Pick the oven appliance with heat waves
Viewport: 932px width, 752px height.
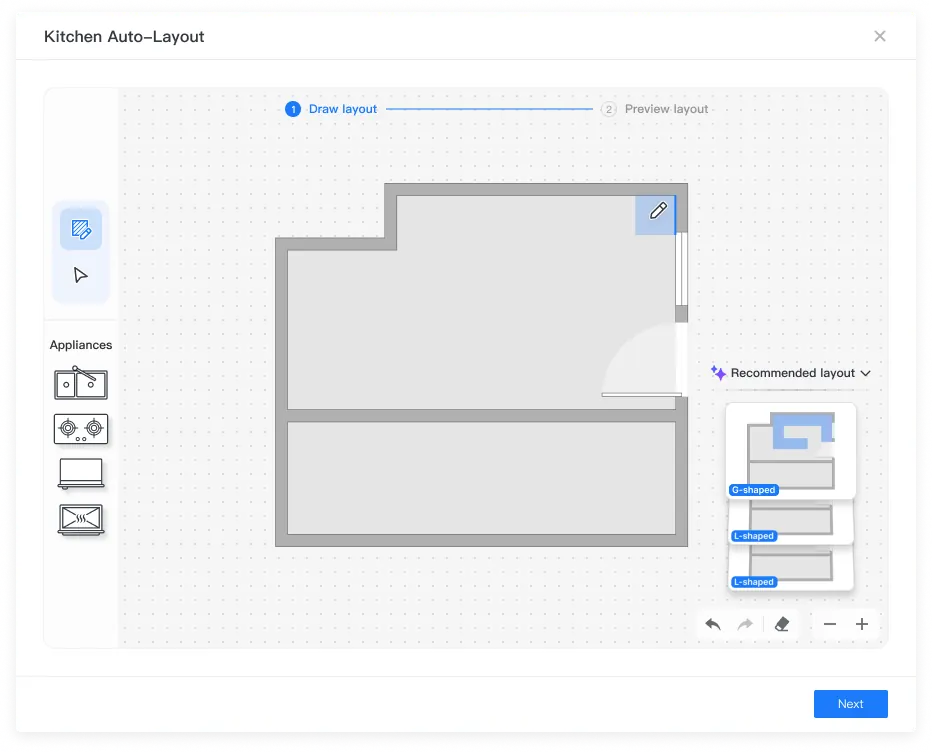tap(81, 520)
